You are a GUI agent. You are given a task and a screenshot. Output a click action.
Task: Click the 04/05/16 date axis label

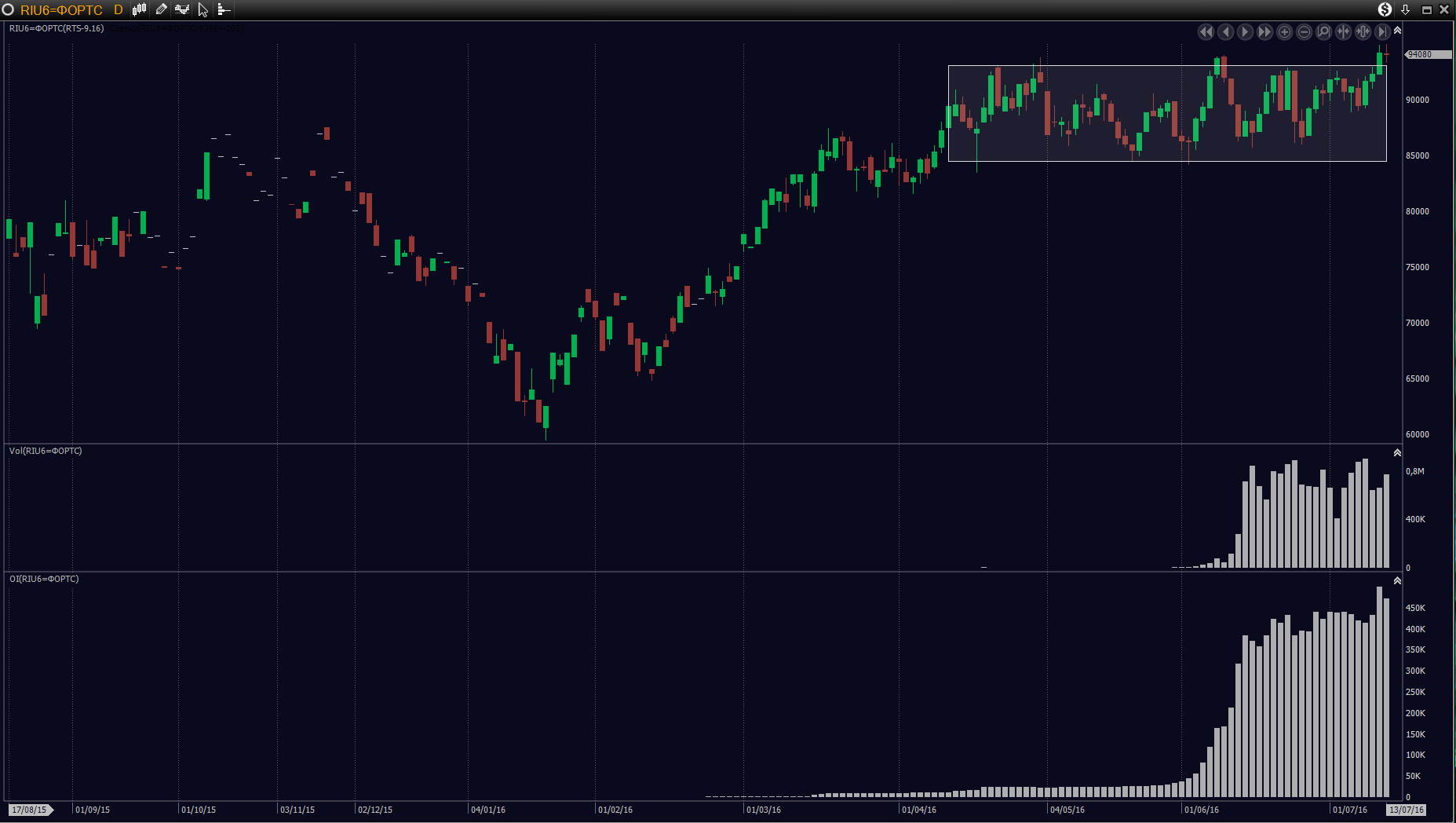tap(1067, 810)
